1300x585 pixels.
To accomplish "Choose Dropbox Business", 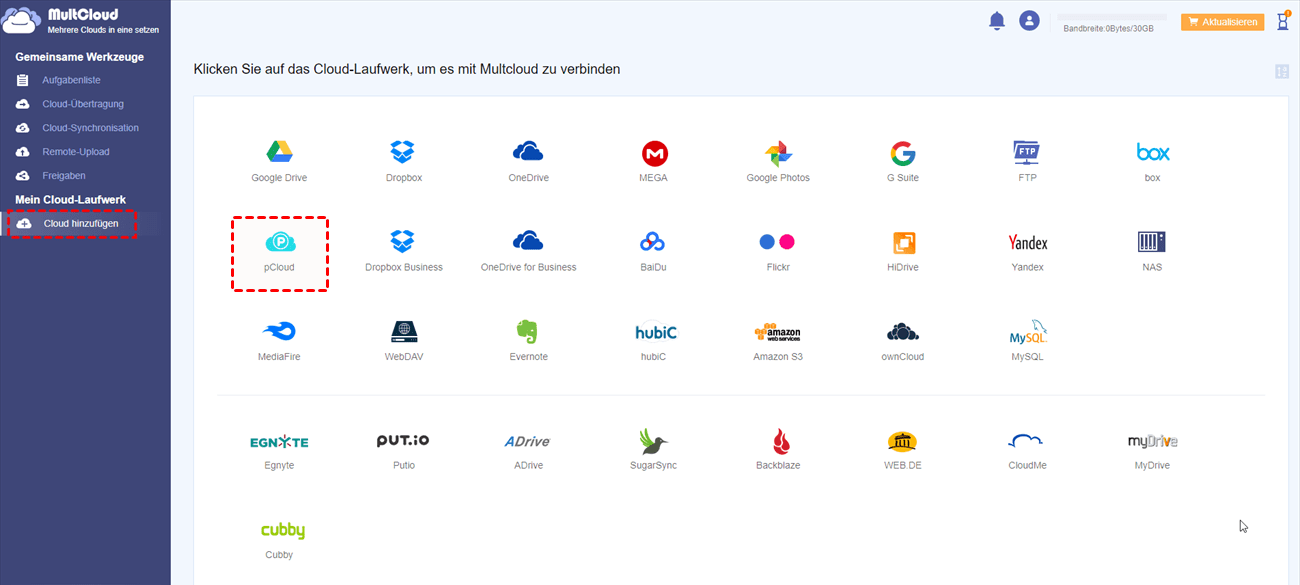I will click(403, 241).
